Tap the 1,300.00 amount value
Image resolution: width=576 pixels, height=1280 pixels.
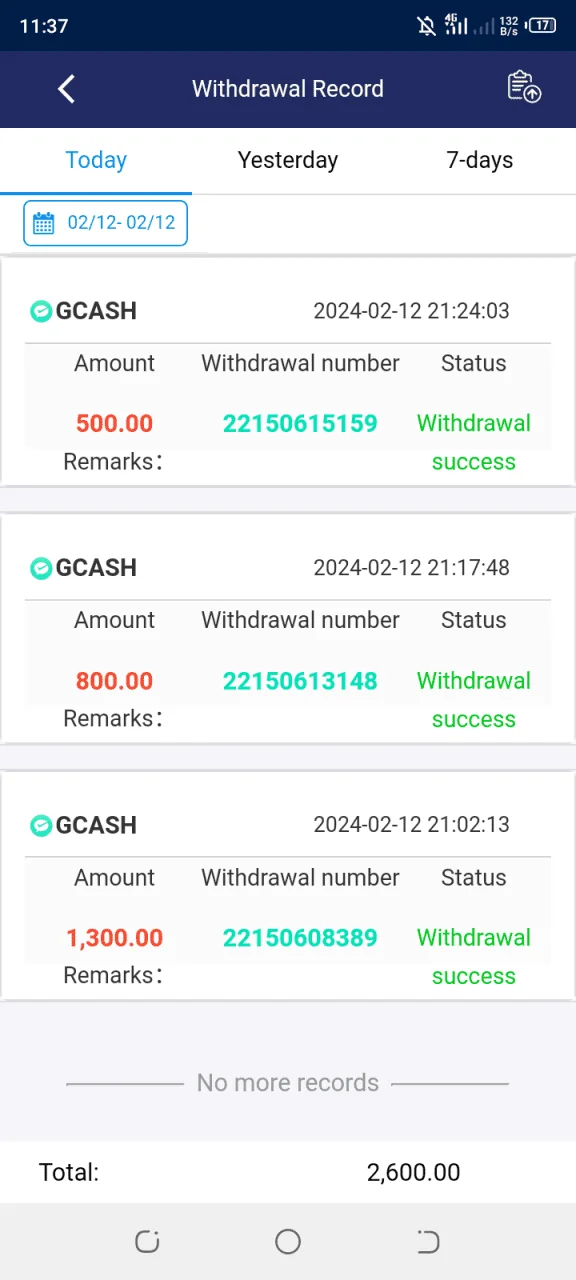115,938
